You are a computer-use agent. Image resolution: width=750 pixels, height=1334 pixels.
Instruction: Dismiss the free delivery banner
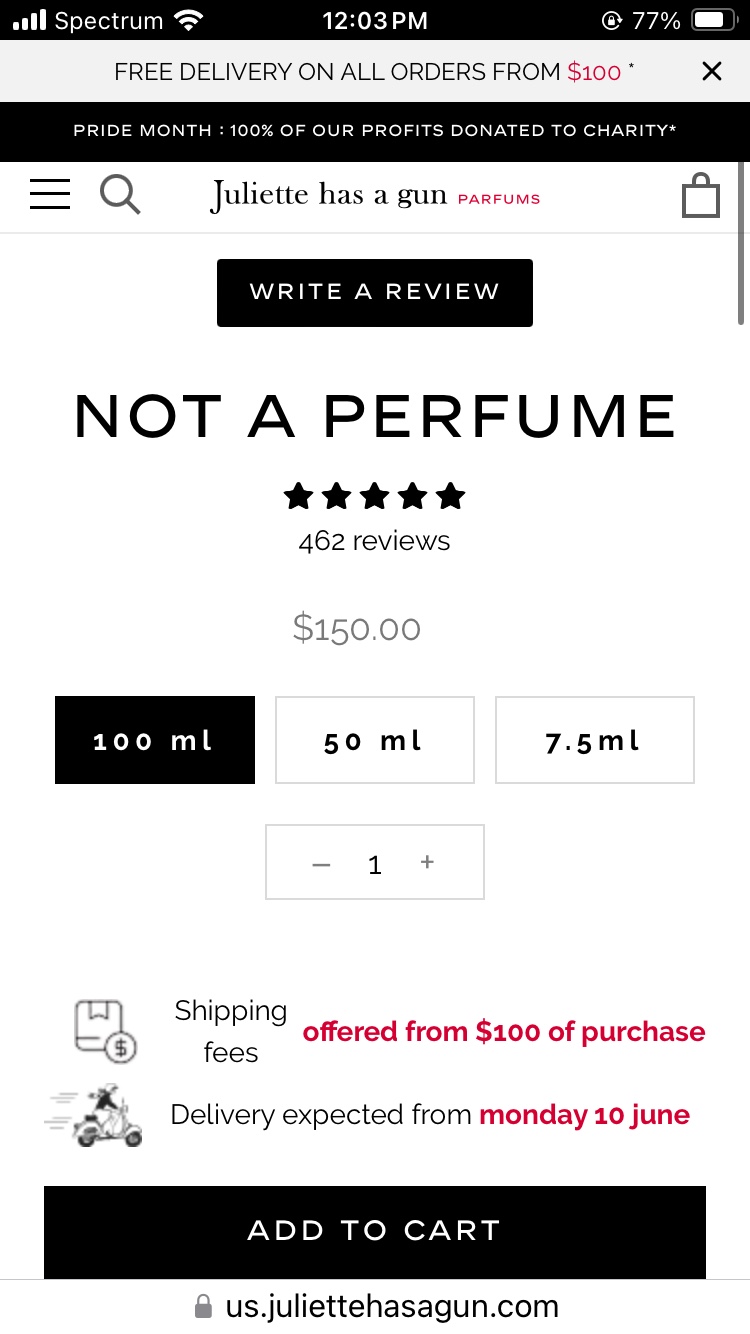(x=711, y=71)
